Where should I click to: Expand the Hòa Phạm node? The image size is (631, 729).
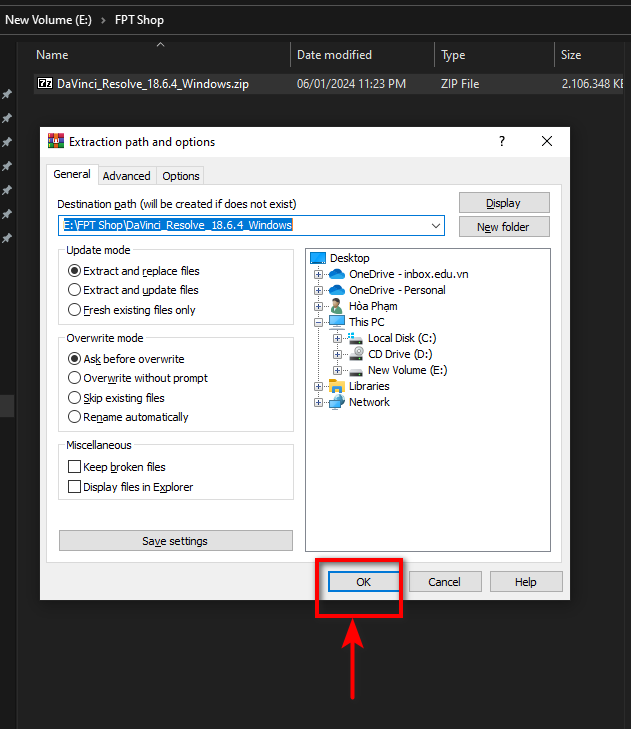tap(319, 306)
